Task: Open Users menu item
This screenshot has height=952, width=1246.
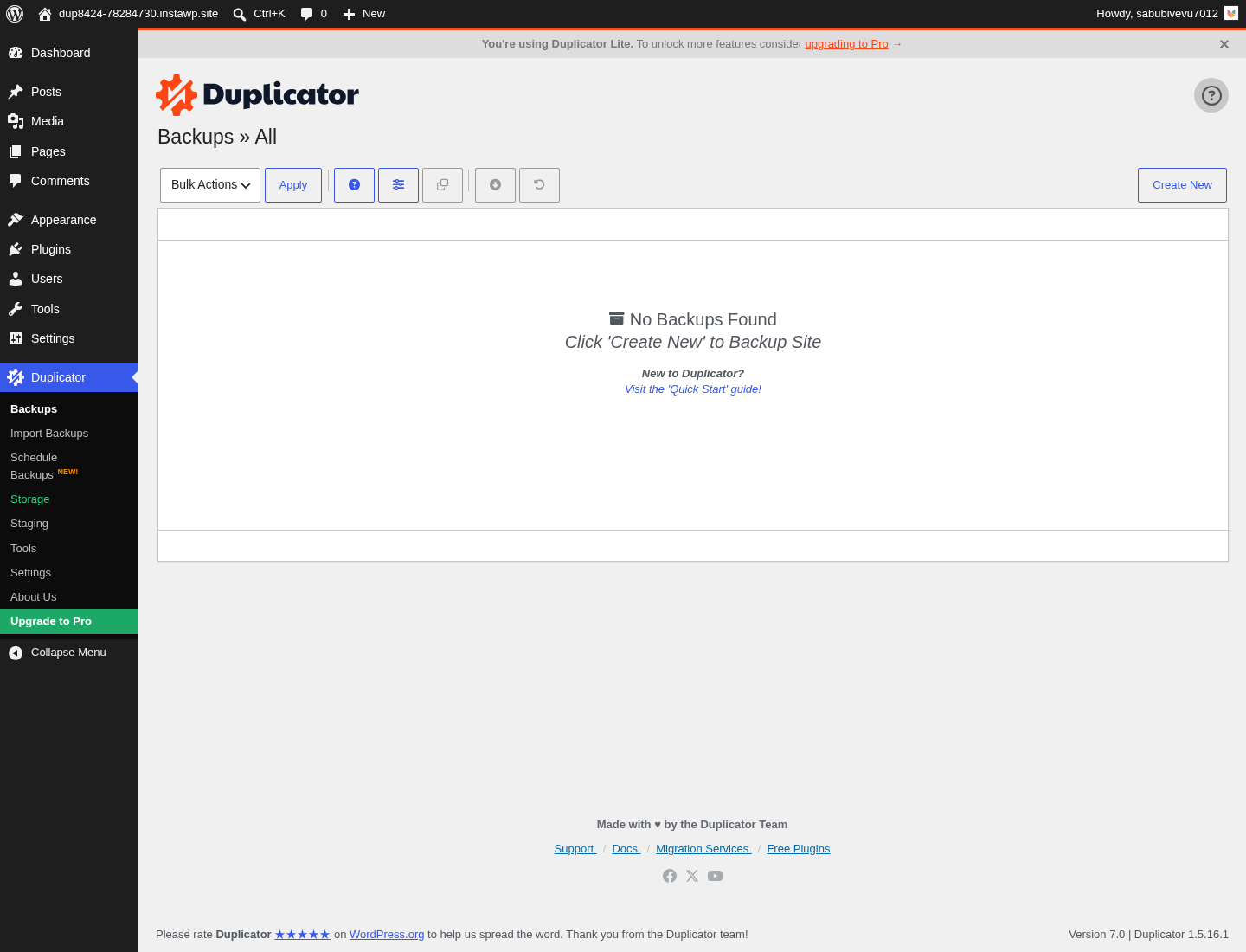Action: 69,279
